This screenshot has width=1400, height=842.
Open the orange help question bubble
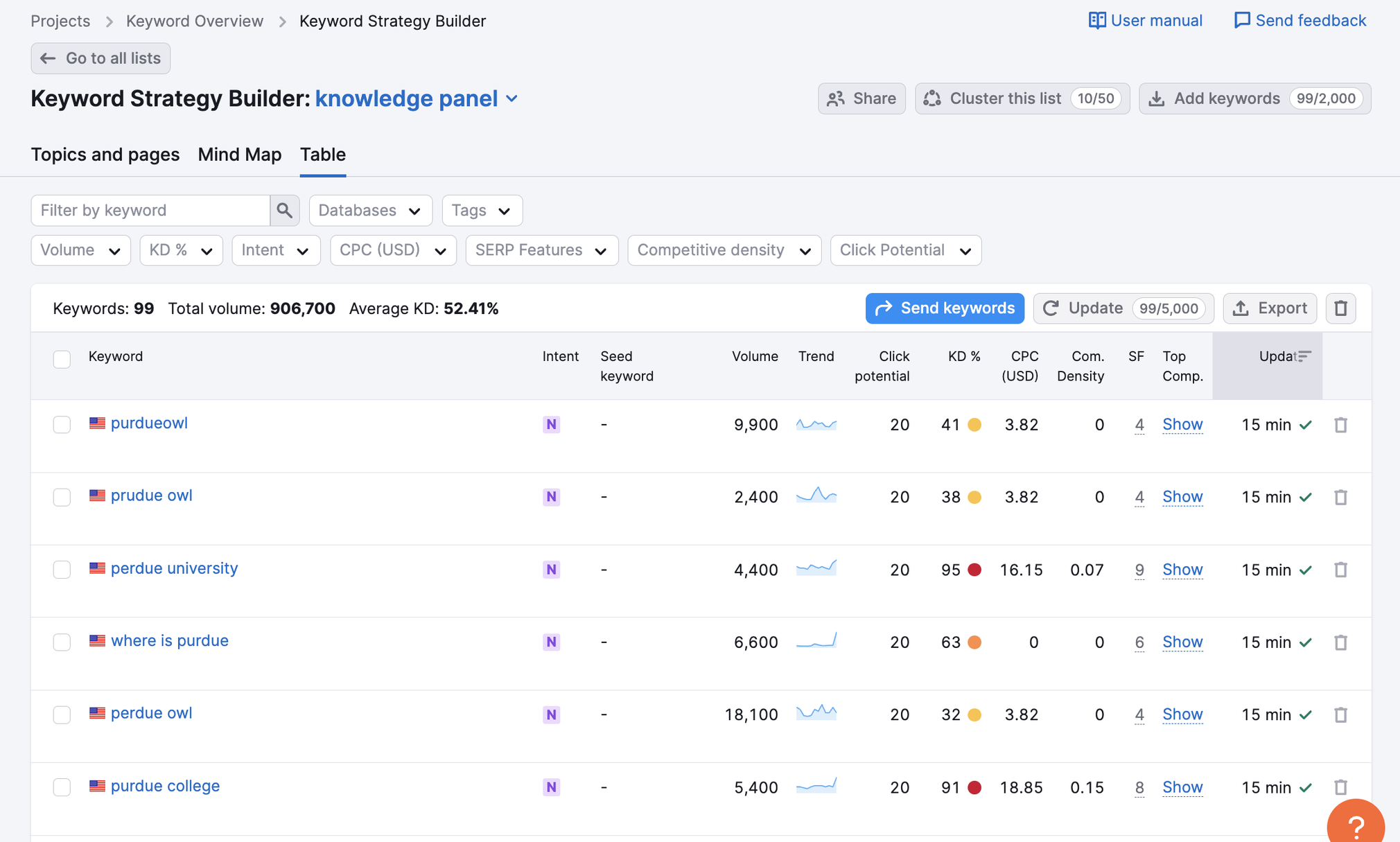(1355, 824)
